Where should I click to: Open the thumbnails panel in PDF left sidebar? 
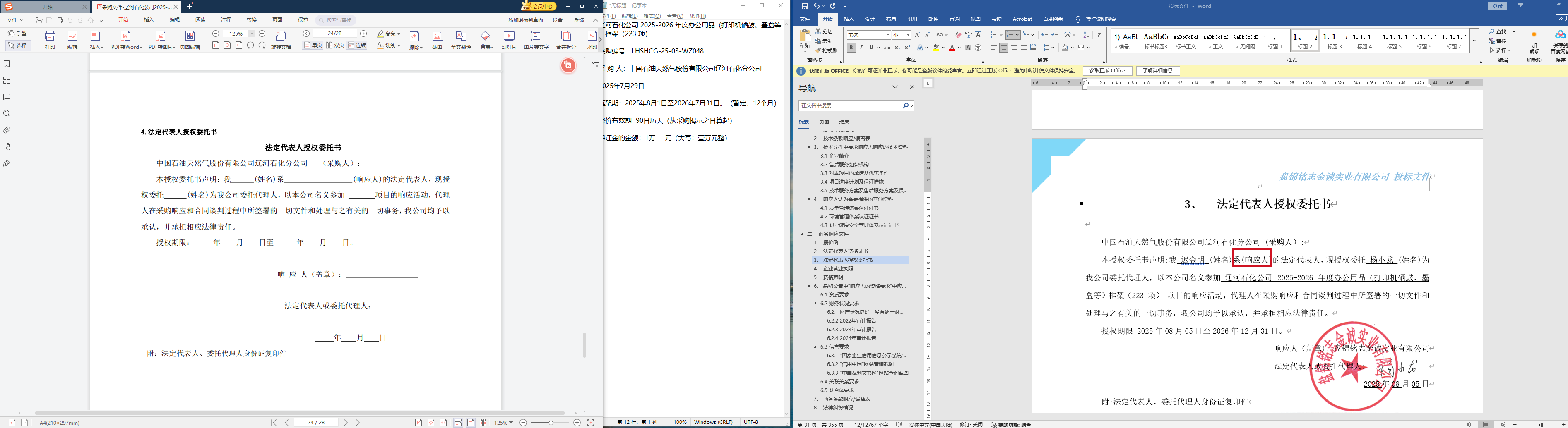click(x=7, y=80)
